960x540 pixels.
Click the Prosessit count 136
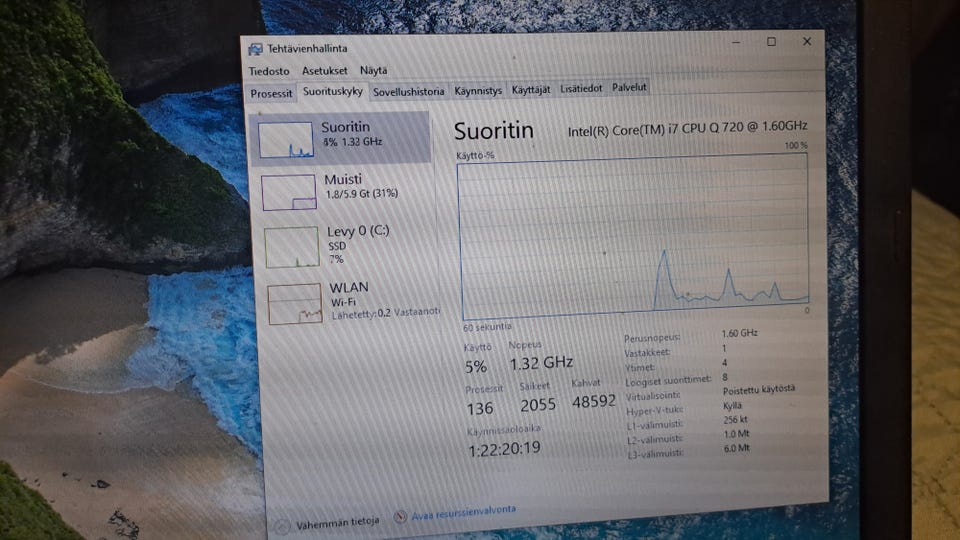coord(479,408)
